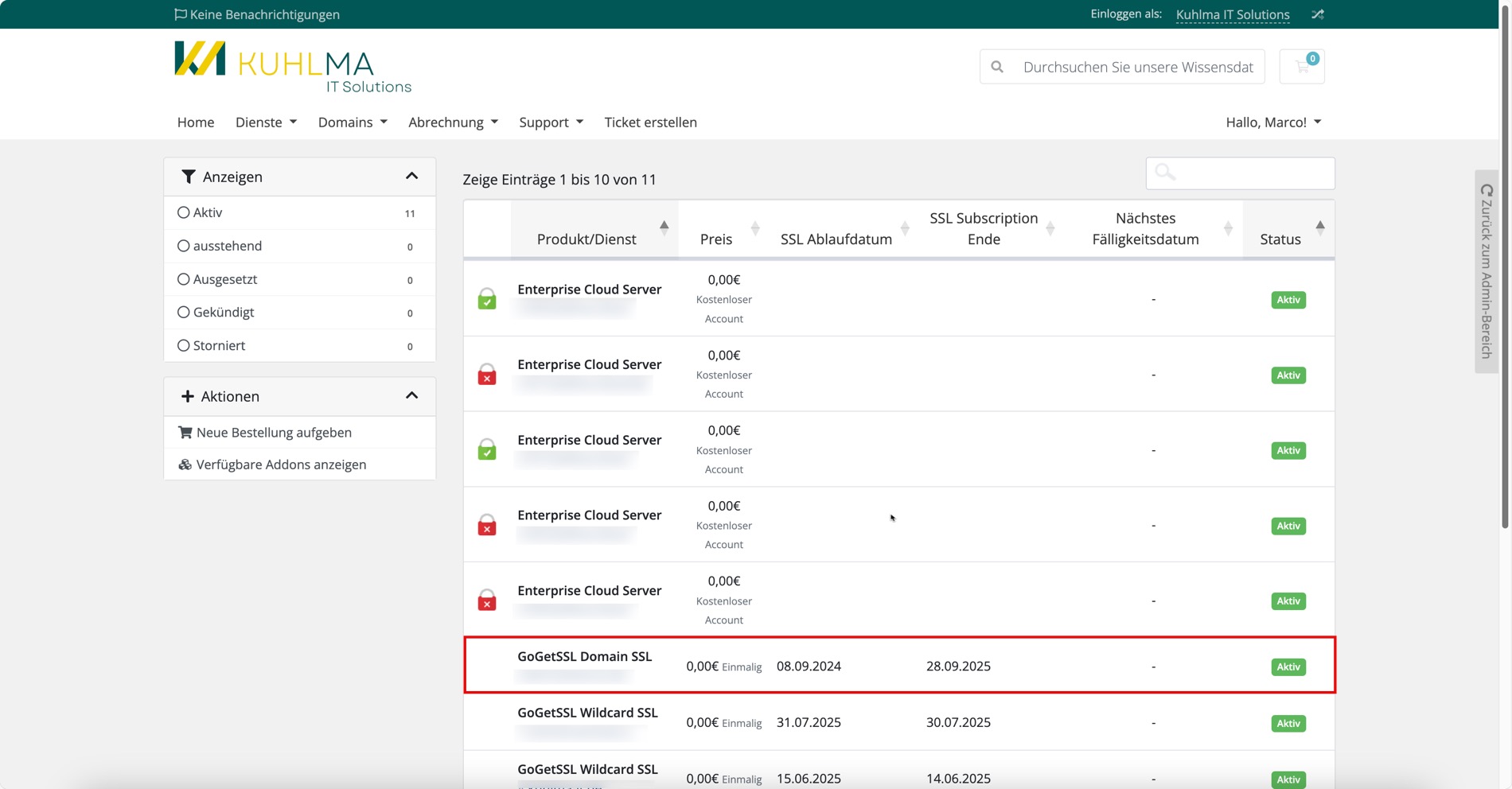Sort by Preis column arrows

755,228
